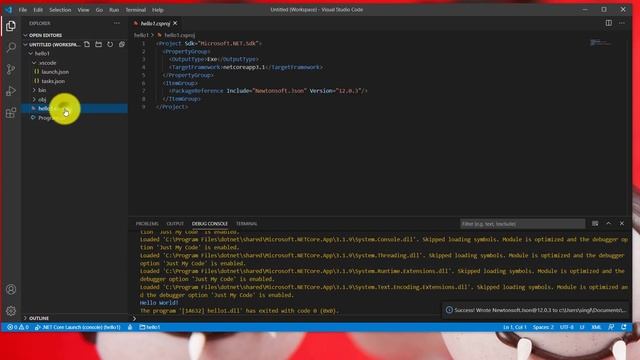Open the Source Control view icon
640x360 pixels.
click(x=11, y=69)
